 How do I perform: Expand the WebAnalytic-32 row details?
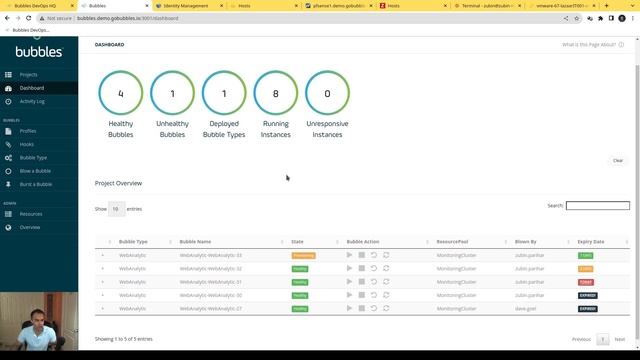[x=103, y=269]
